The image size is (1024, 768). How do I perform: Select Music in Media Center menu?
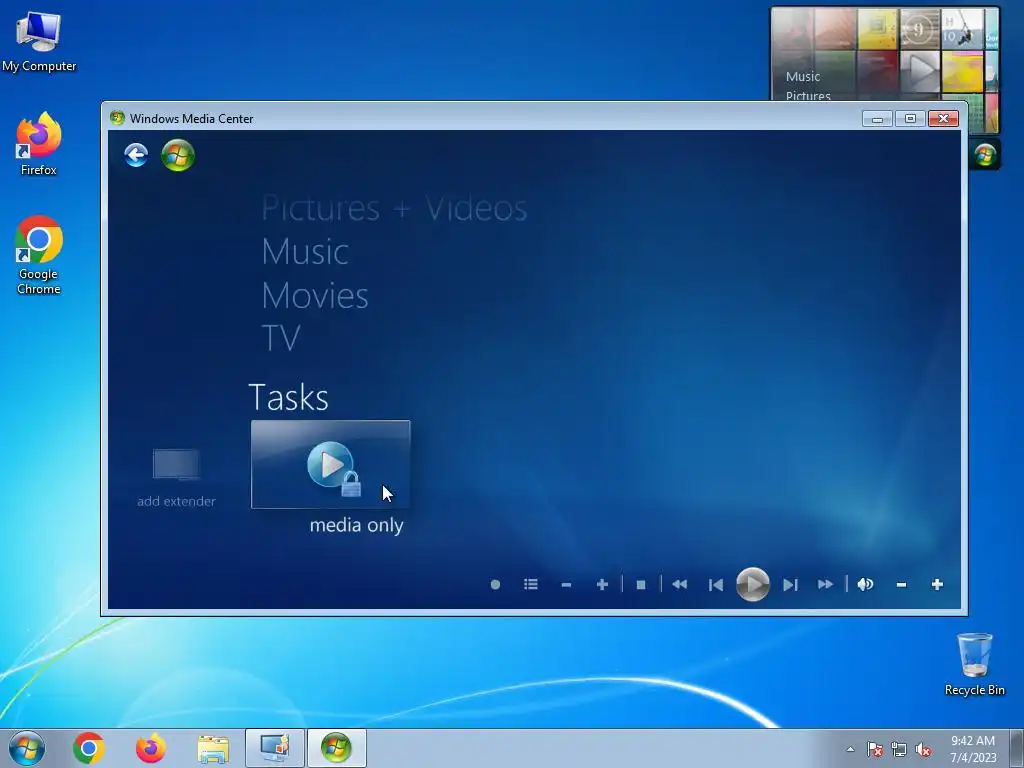tap(305, 252)
